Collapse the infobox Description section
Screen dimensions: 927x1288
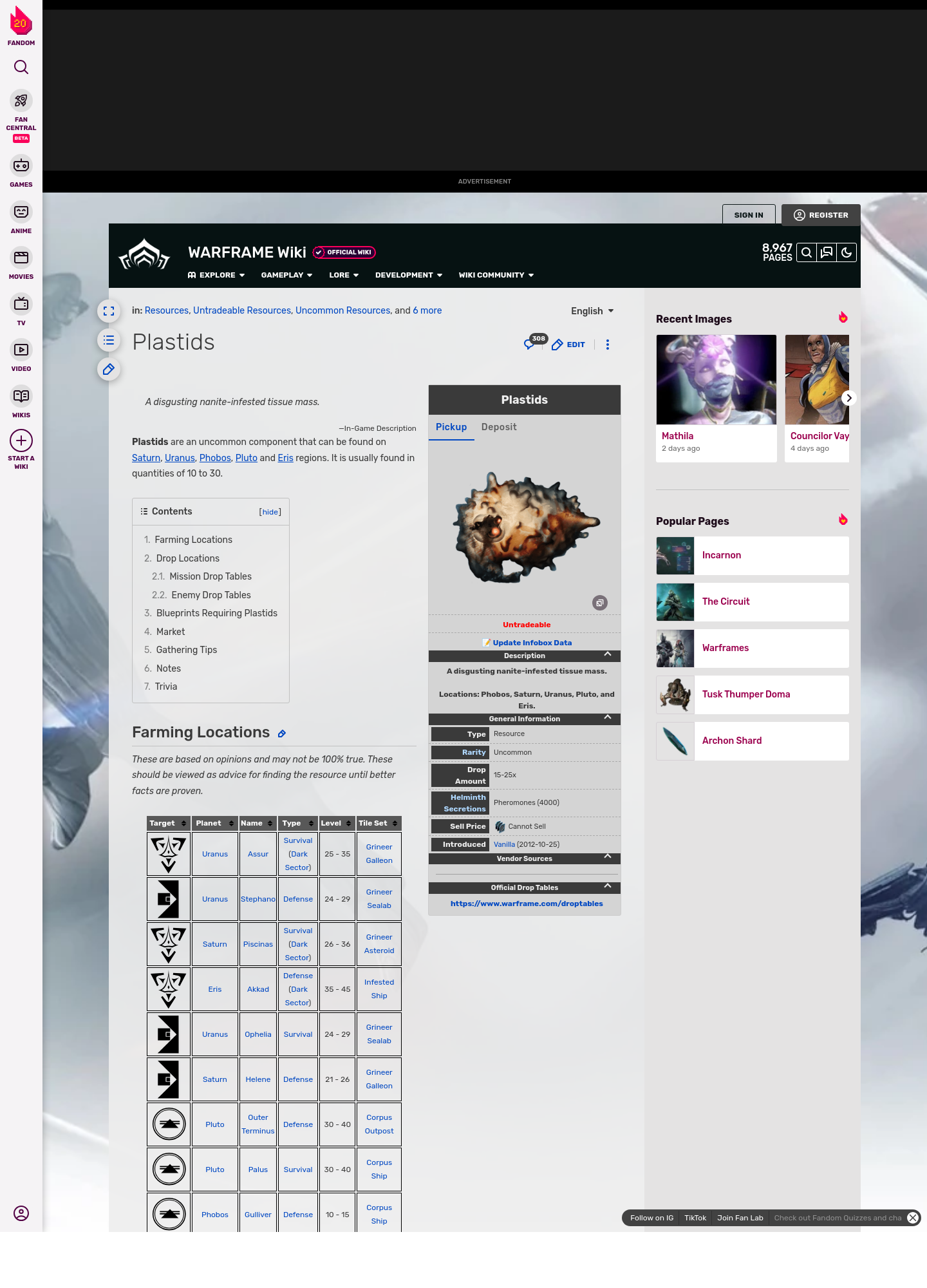(608, 654)
